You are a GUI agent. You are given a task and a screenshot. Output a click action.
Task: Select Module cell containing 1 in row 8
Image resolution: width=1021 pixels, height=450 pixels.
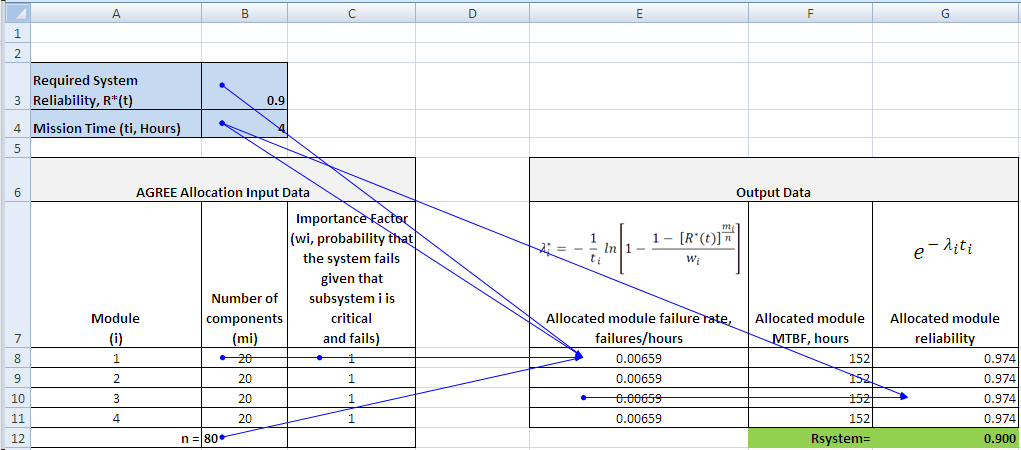pos(116,358)
